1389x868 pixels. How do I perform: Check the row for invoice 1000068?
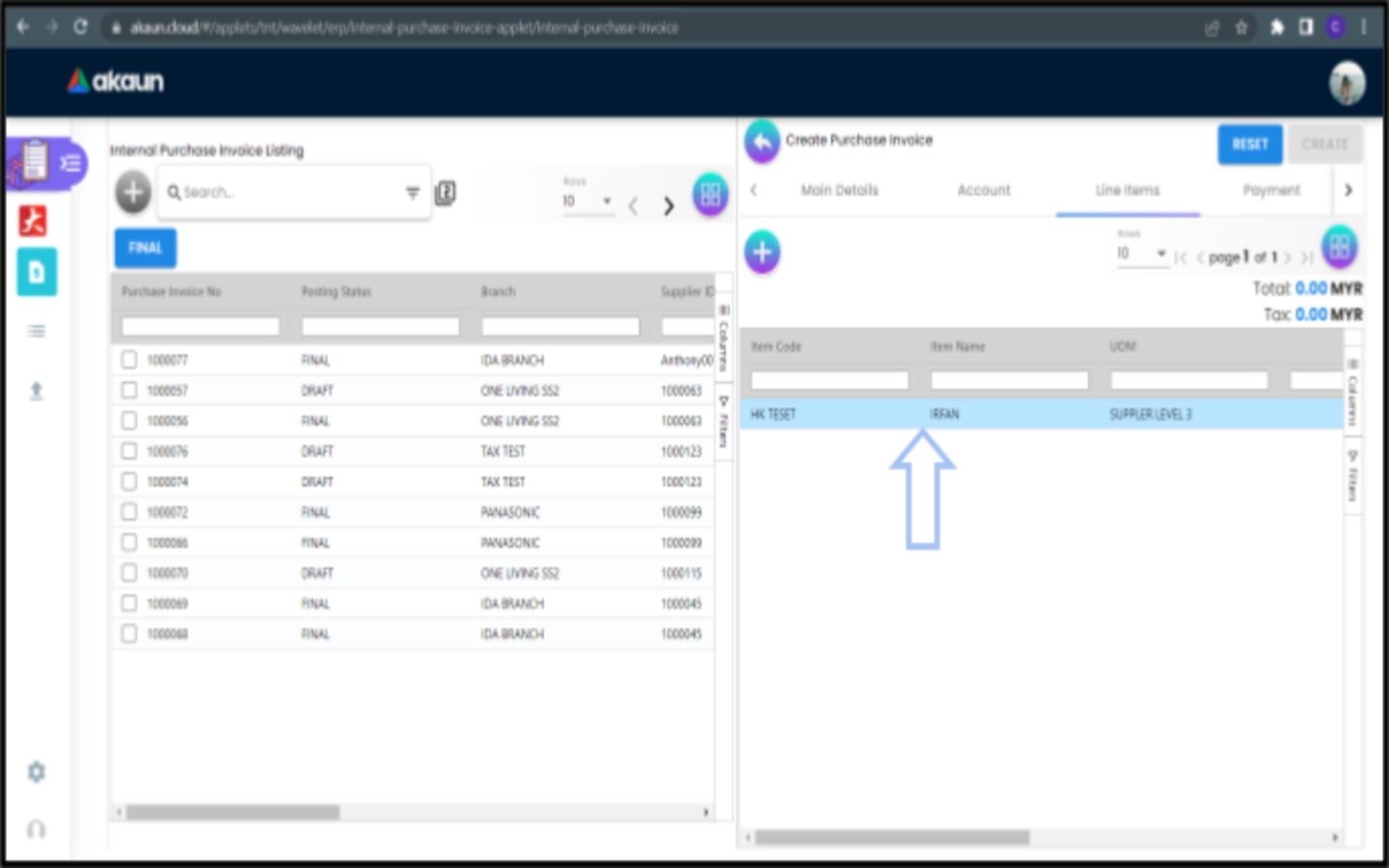(129, 634)
